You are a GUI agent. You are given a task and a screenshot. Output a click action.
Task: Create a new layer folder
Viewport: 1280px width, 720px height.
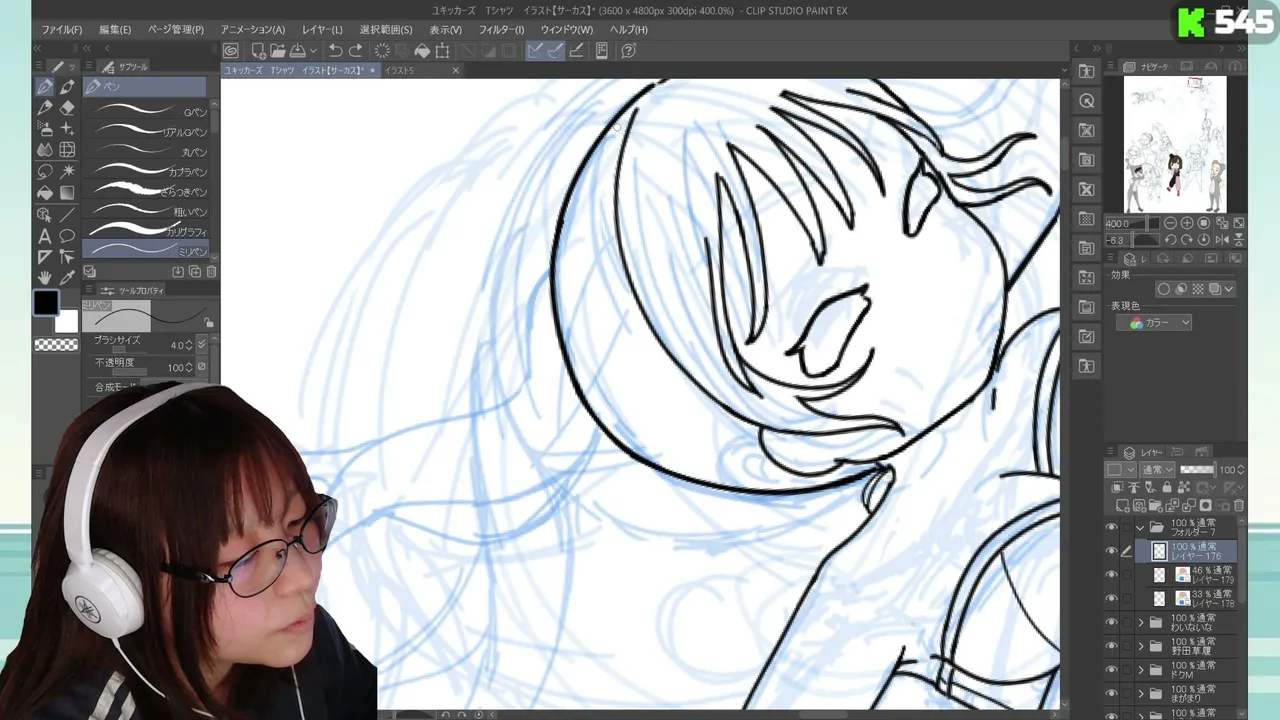[1156, 506]
